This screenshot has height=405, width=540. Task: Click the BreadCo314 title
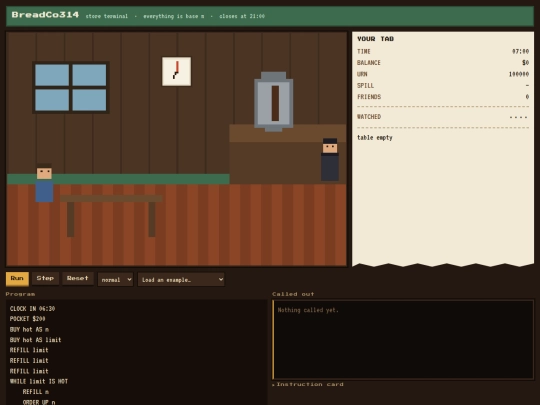coord(45,15)
